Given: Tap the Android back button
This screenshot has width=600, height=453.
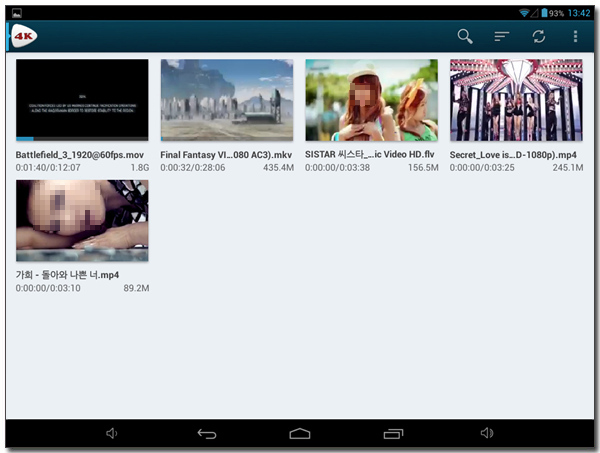Looking at the screenshot, I should tap(207, 433).
